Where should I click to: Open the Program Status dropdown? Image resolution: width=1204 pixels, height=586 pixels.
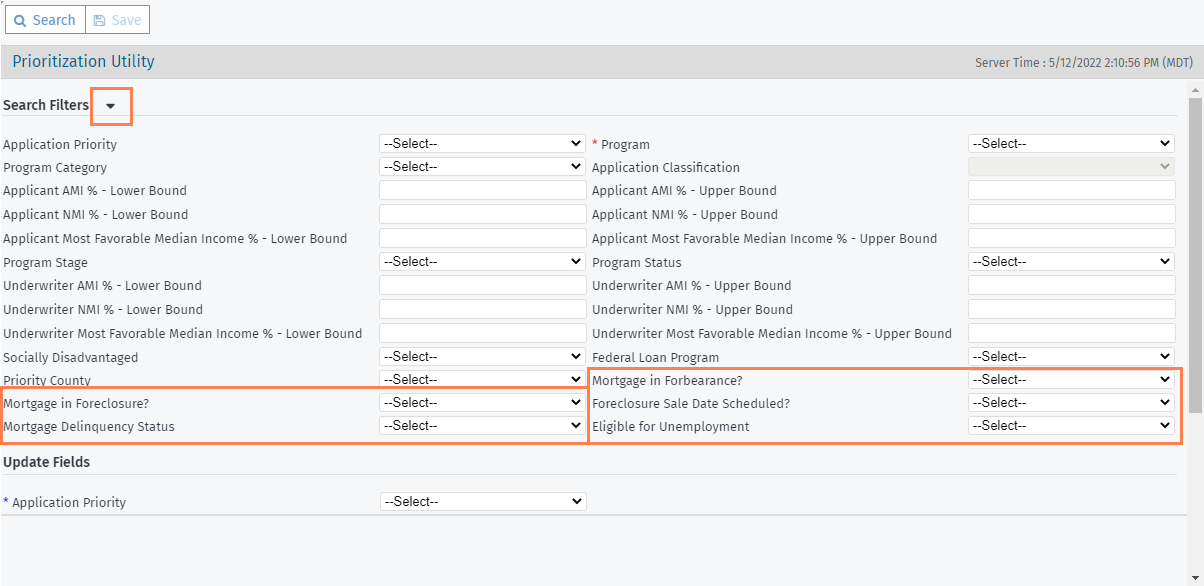tap(1071, 262)
